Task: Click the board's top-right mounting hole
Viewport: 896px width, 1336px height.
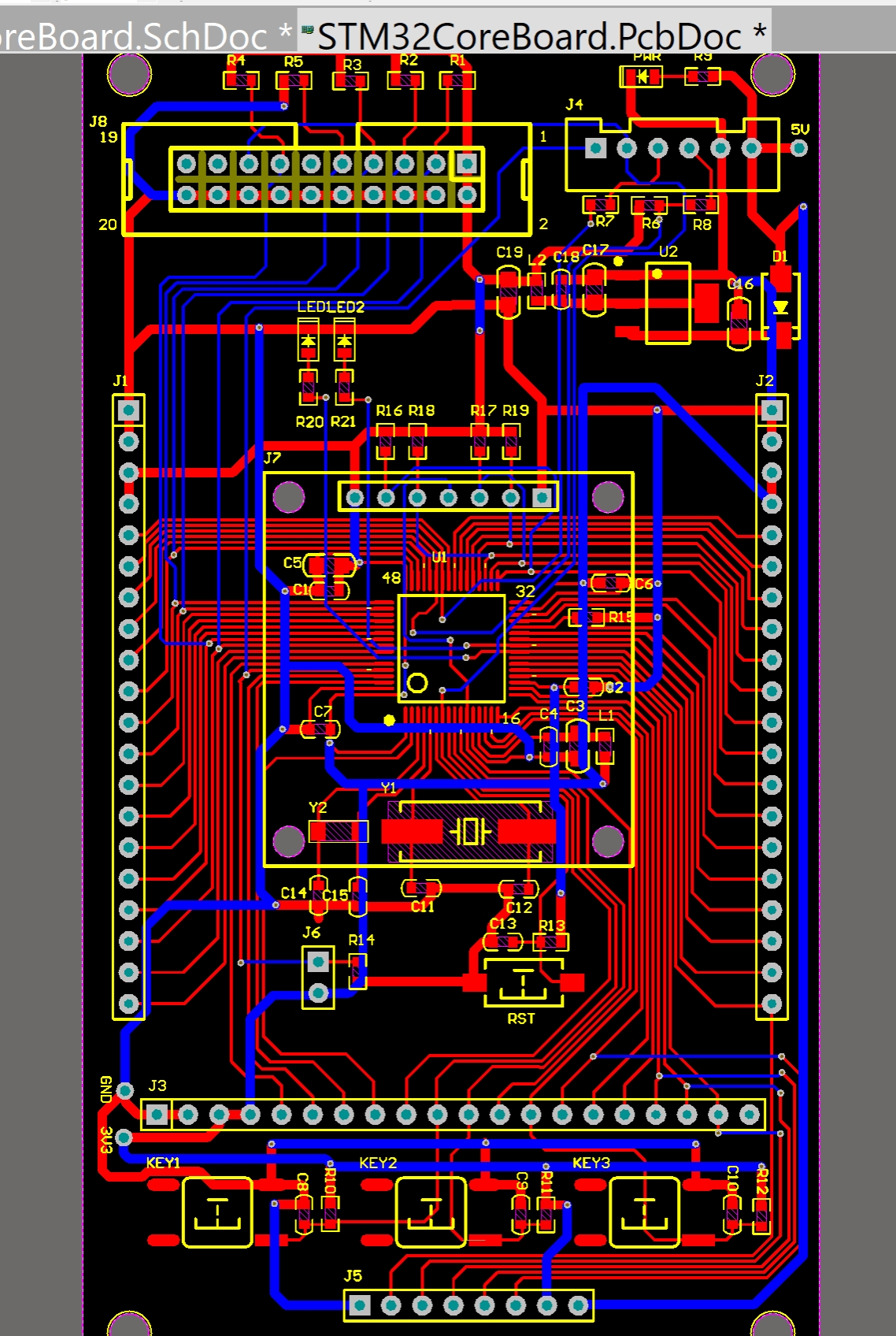Action: tap(772, 73)
